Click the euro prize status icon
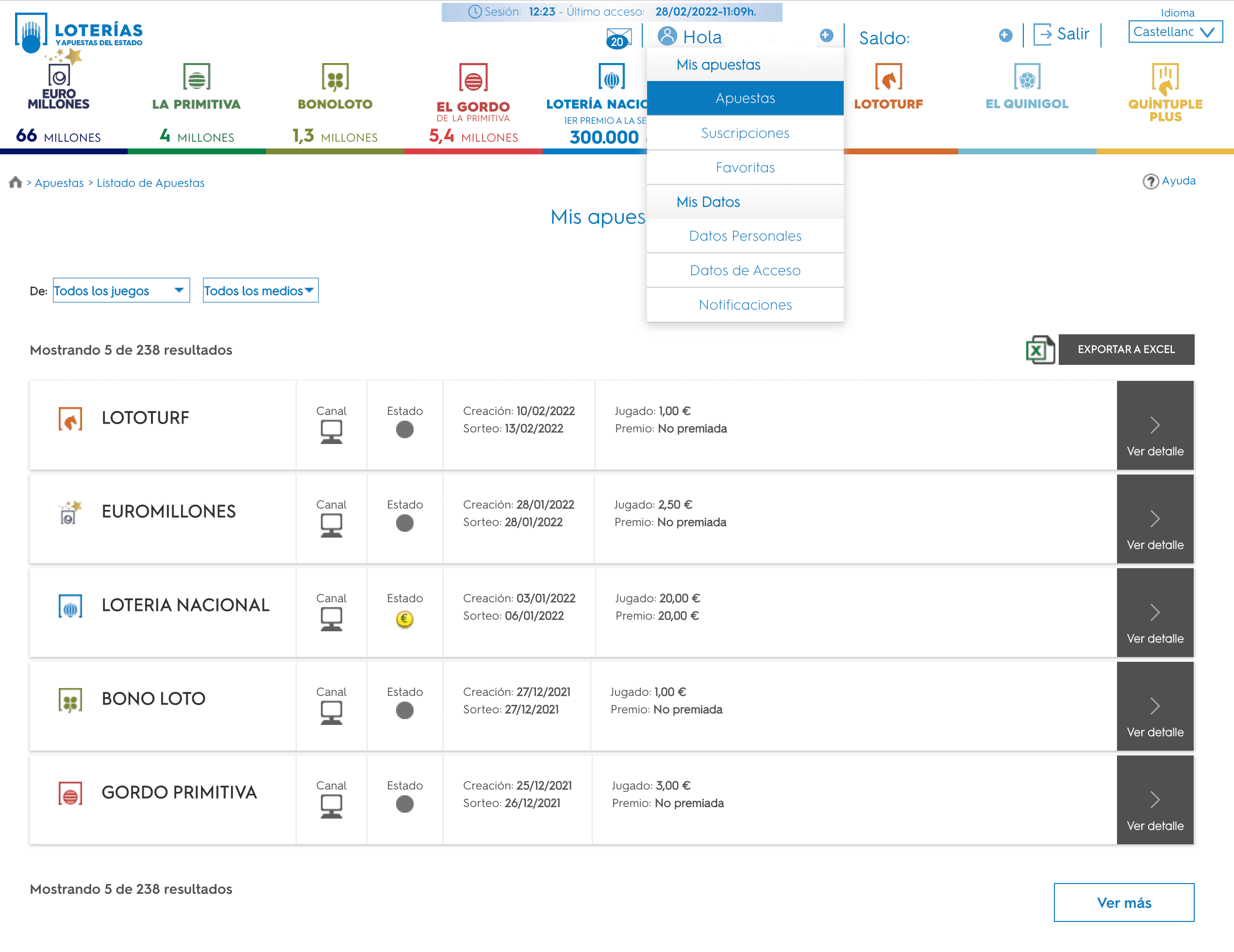 point(404,619)
